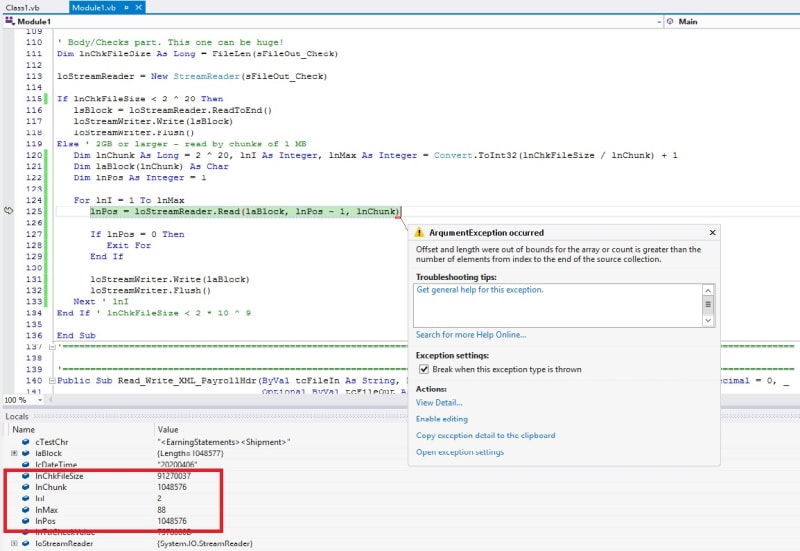Click on 'Exit For' in line 128
800x551 pixels.
(129, 245)
